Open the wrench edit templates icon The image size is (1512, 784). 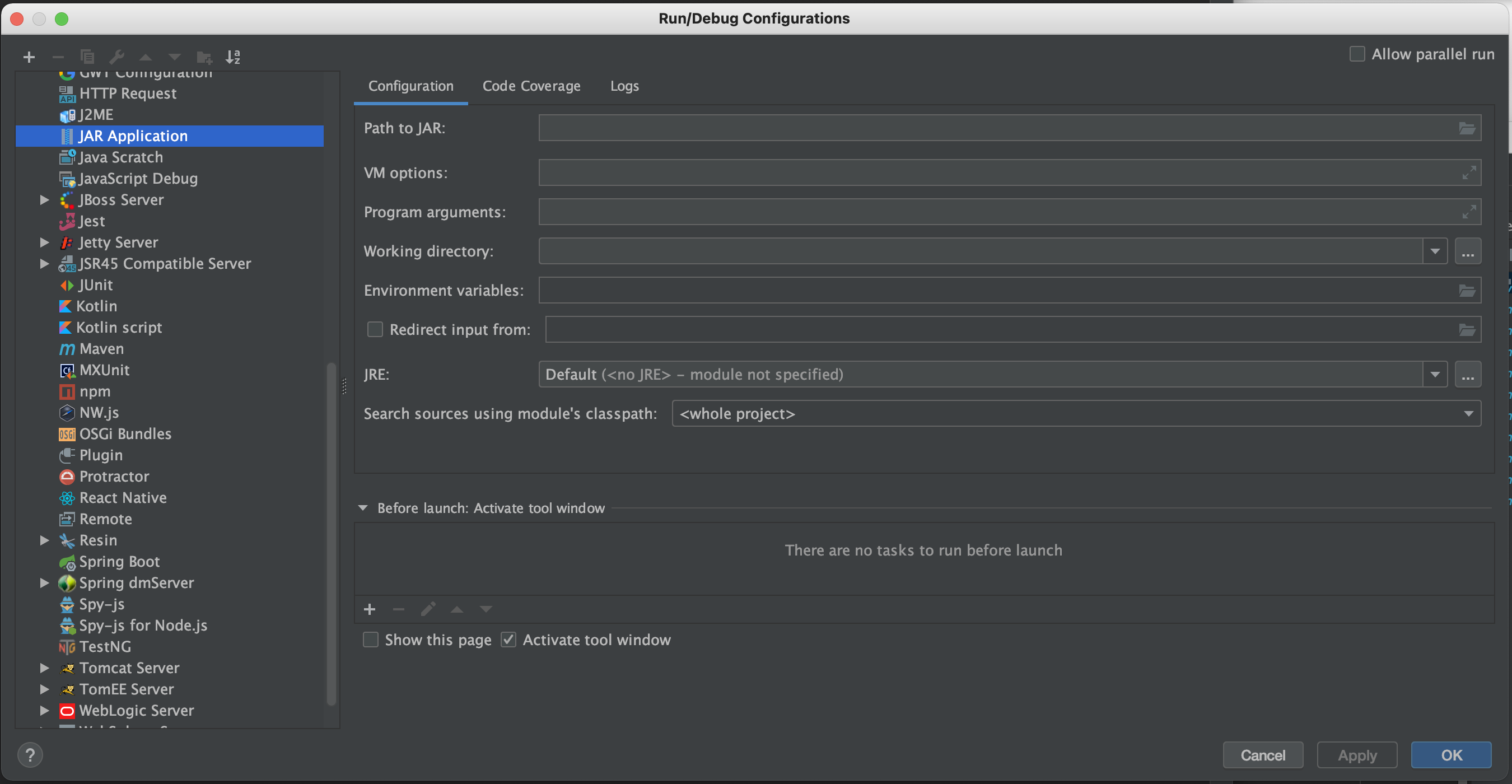(x=116, y=57)
